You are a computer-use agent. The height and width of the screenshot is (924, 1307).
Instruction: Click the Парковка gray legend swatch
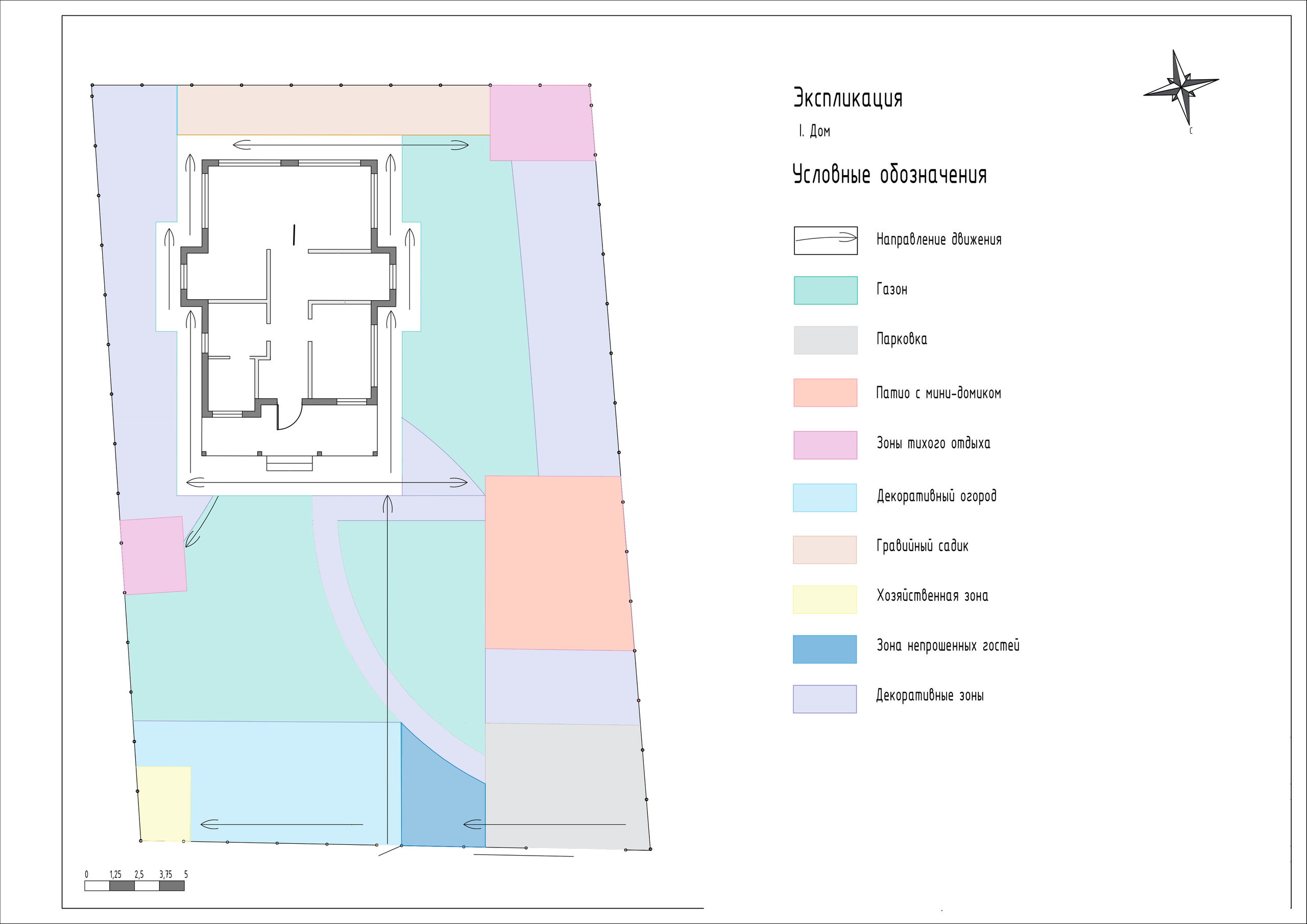826,340
